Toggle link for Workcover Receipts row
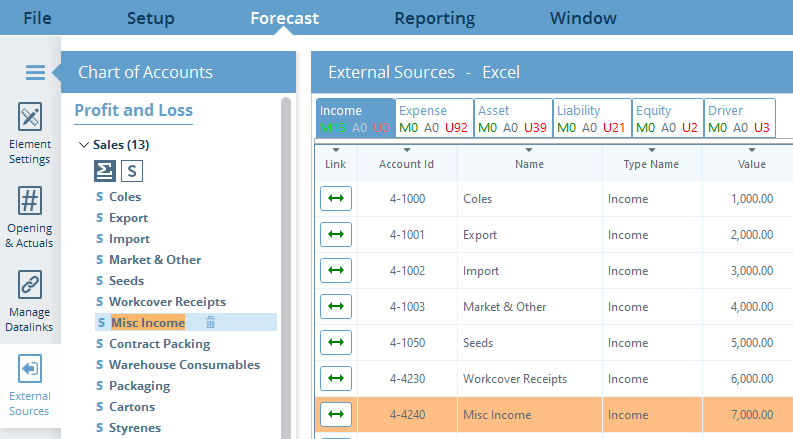The width and height of the screenshot is (793, 439). tap(336, 379)
